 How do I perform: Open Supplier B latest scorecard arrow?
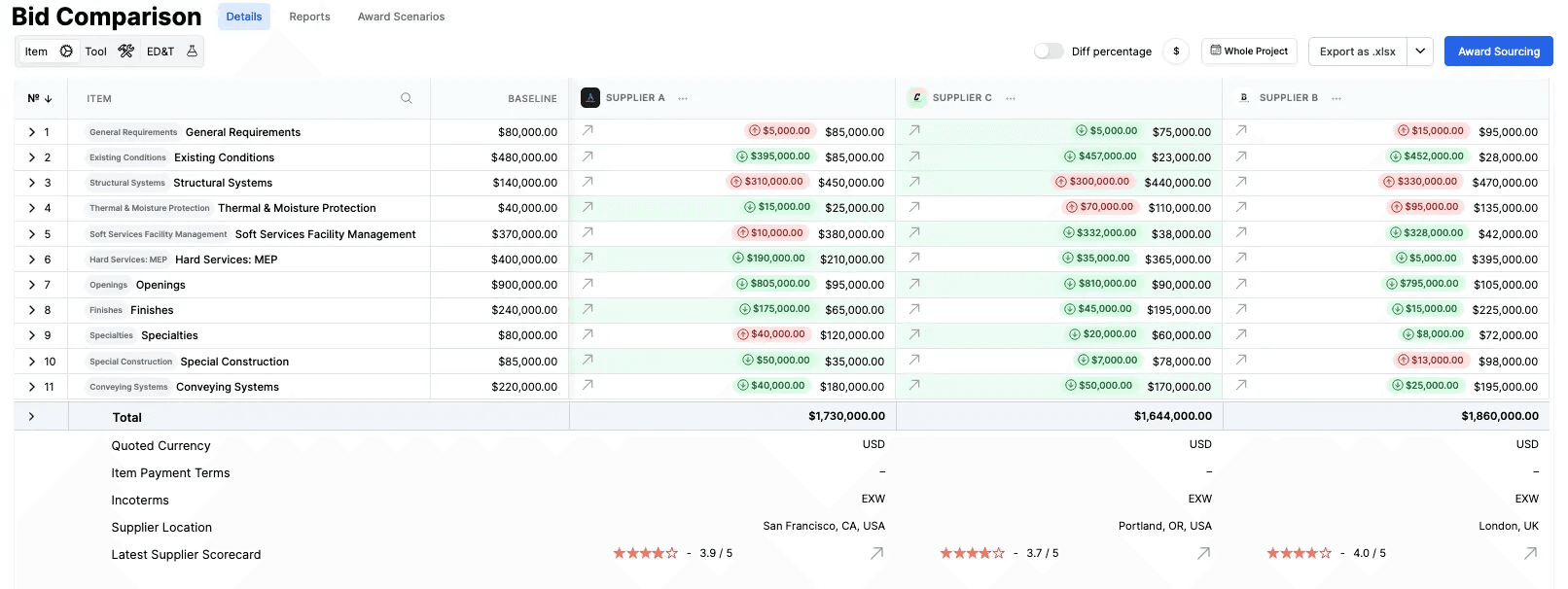(x=1530, y=553)
